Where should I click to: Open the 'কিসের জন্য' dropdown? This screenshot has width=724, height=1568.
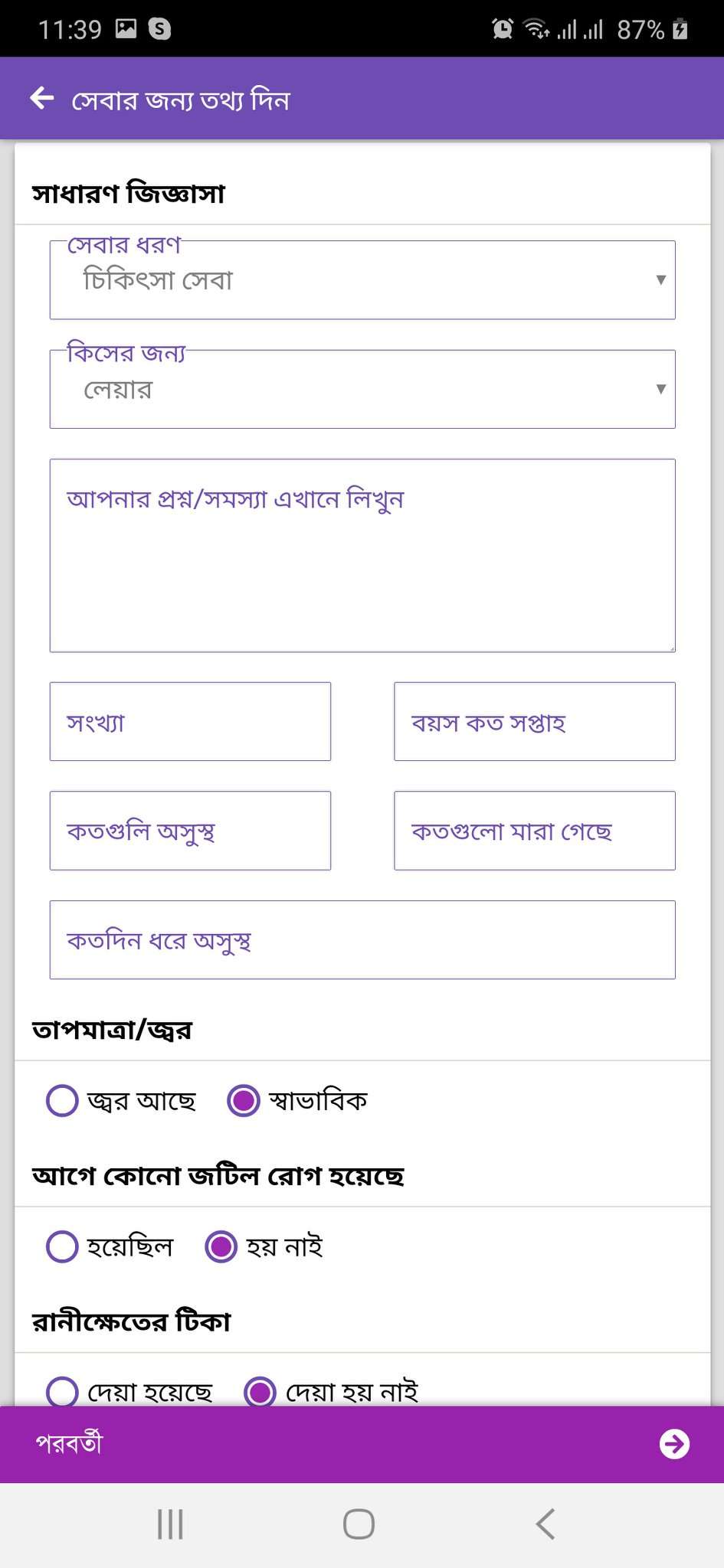(362, 389)
